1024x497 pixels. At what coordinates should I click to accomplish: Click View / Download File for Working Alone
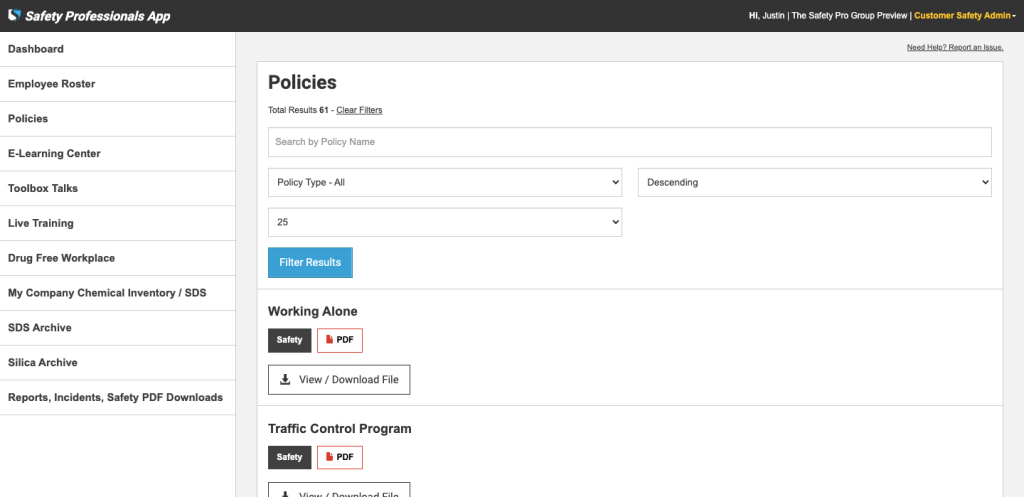339,379
